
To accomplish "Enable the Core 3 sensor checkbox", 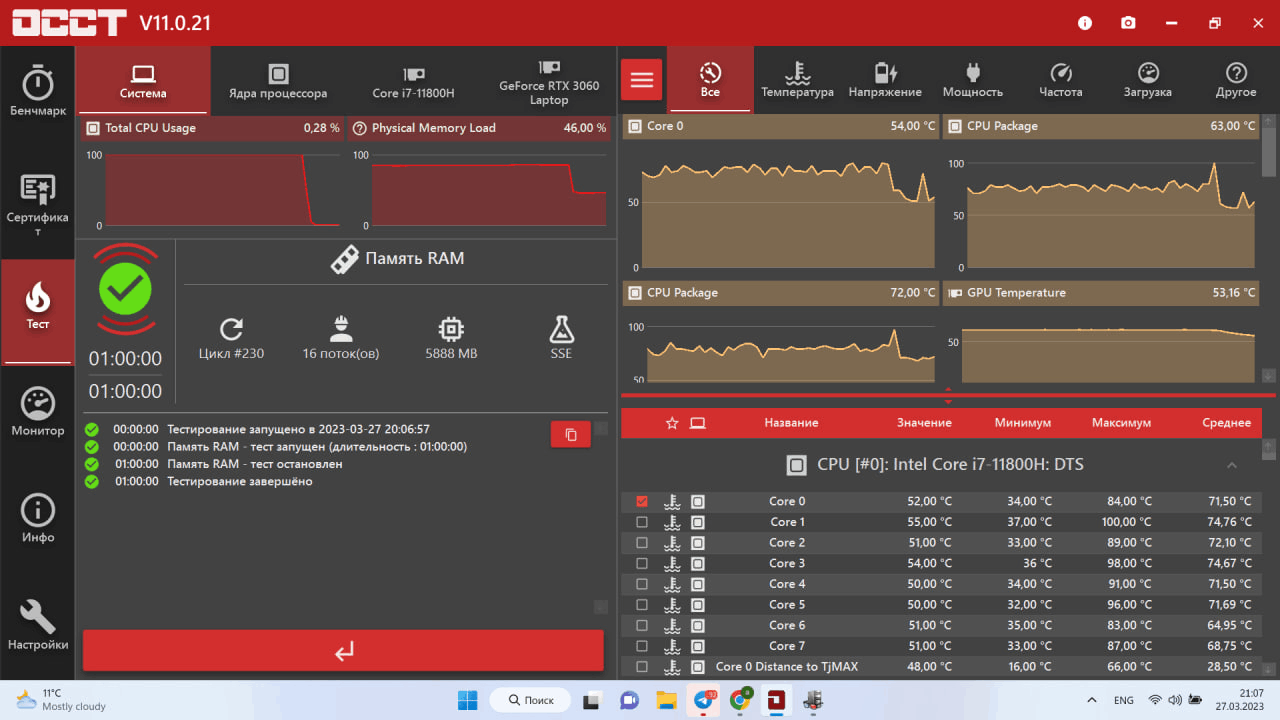I will [642, 563].
